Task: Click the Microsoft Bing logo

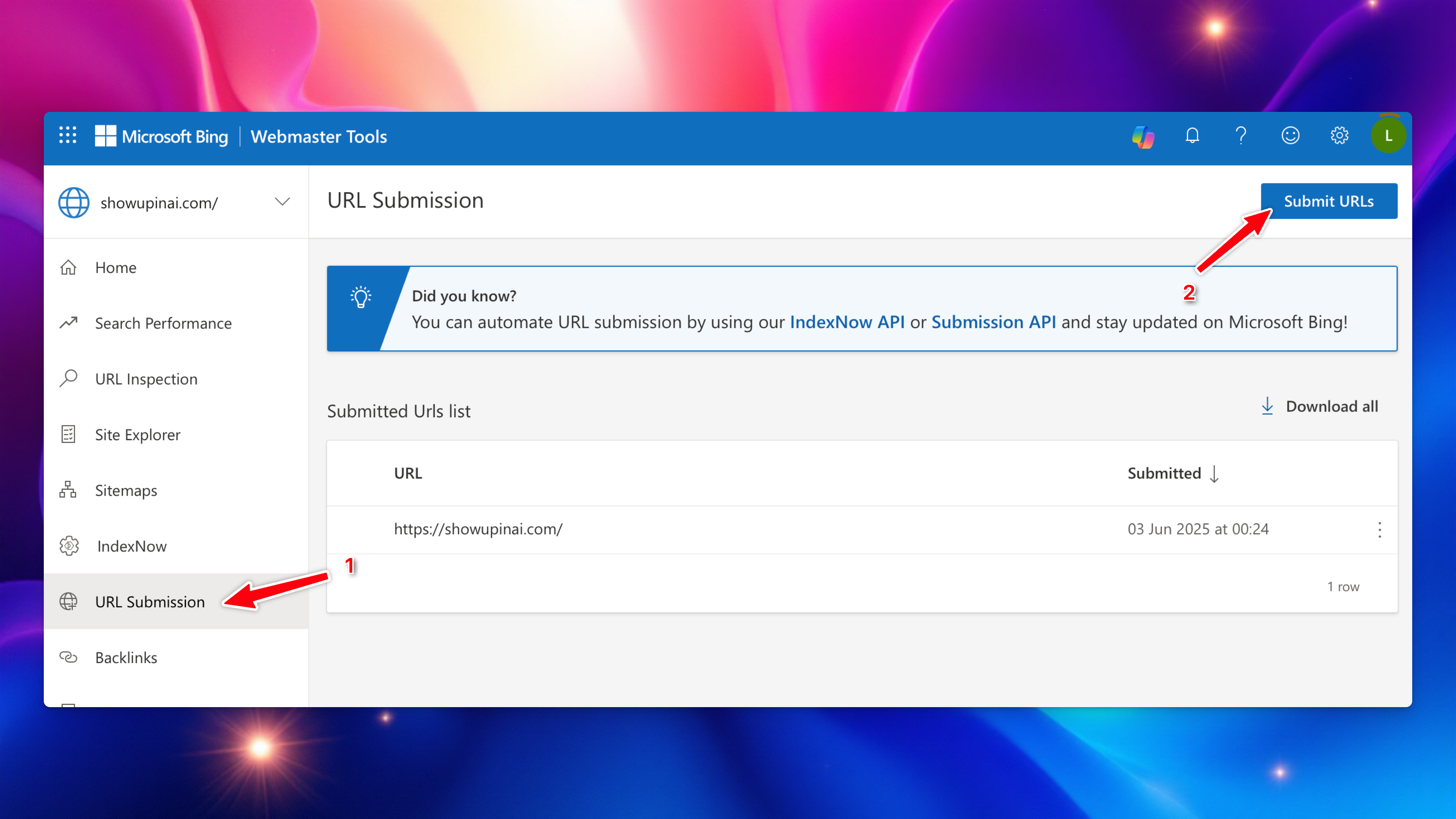Action: pos(161,136)
